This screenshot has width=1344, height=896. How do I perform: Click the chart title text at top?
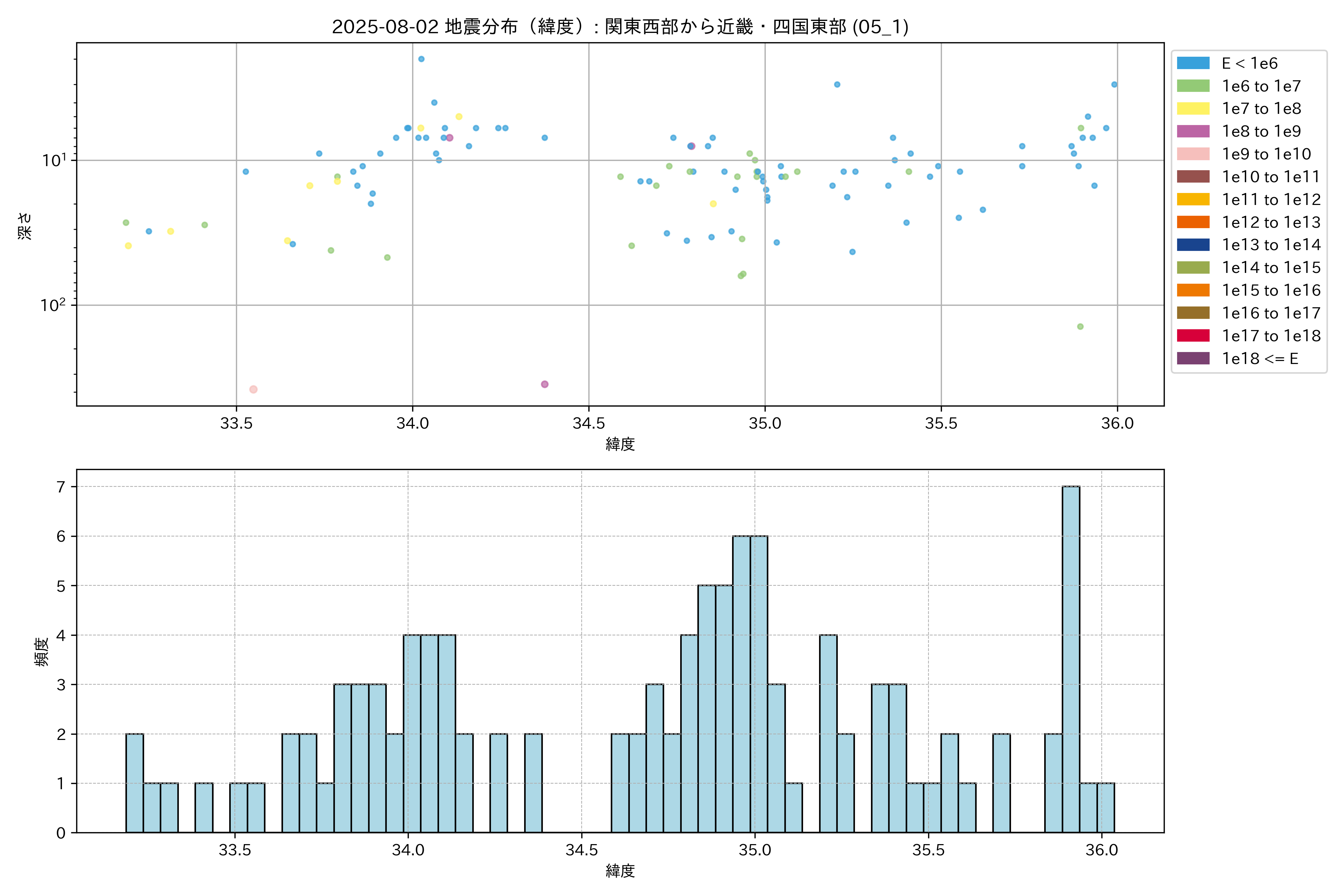click(x=620, y=27)
